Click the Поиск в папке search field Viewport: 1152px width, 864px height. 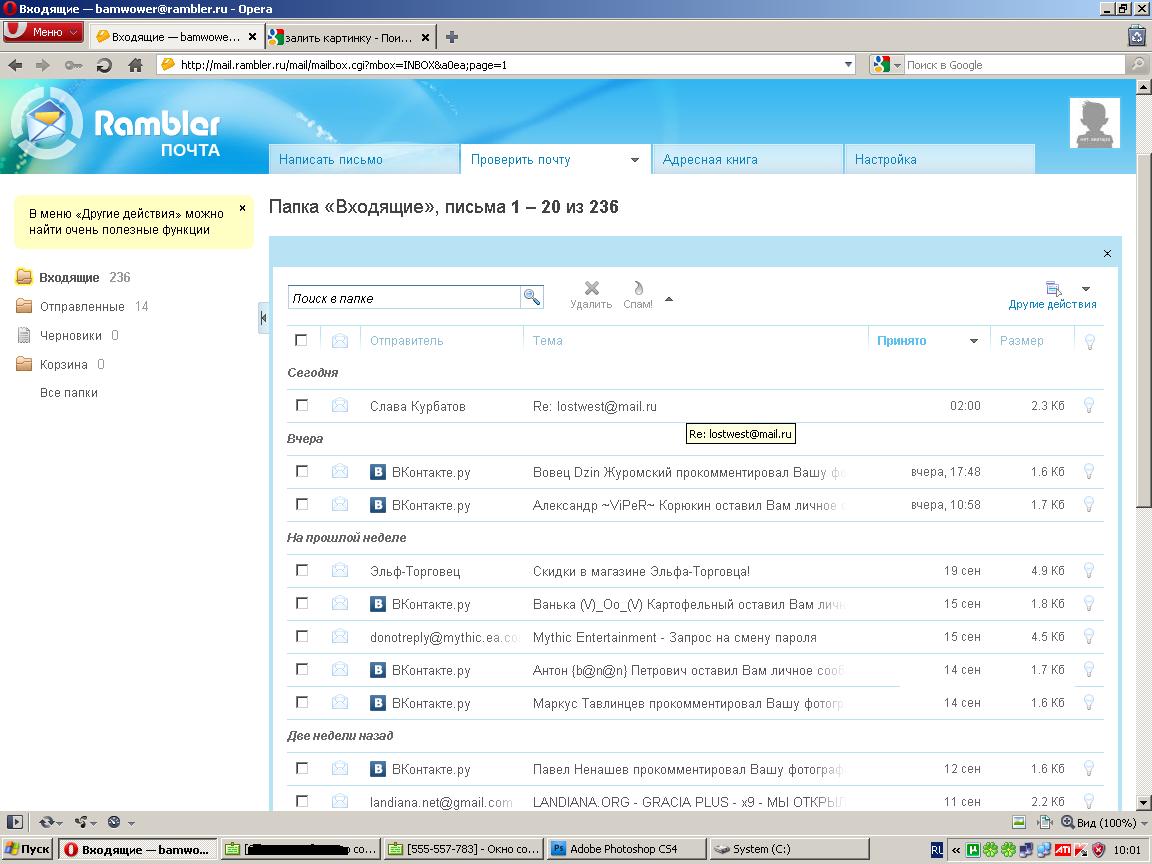pyautogui.click(x=404, y=298)
